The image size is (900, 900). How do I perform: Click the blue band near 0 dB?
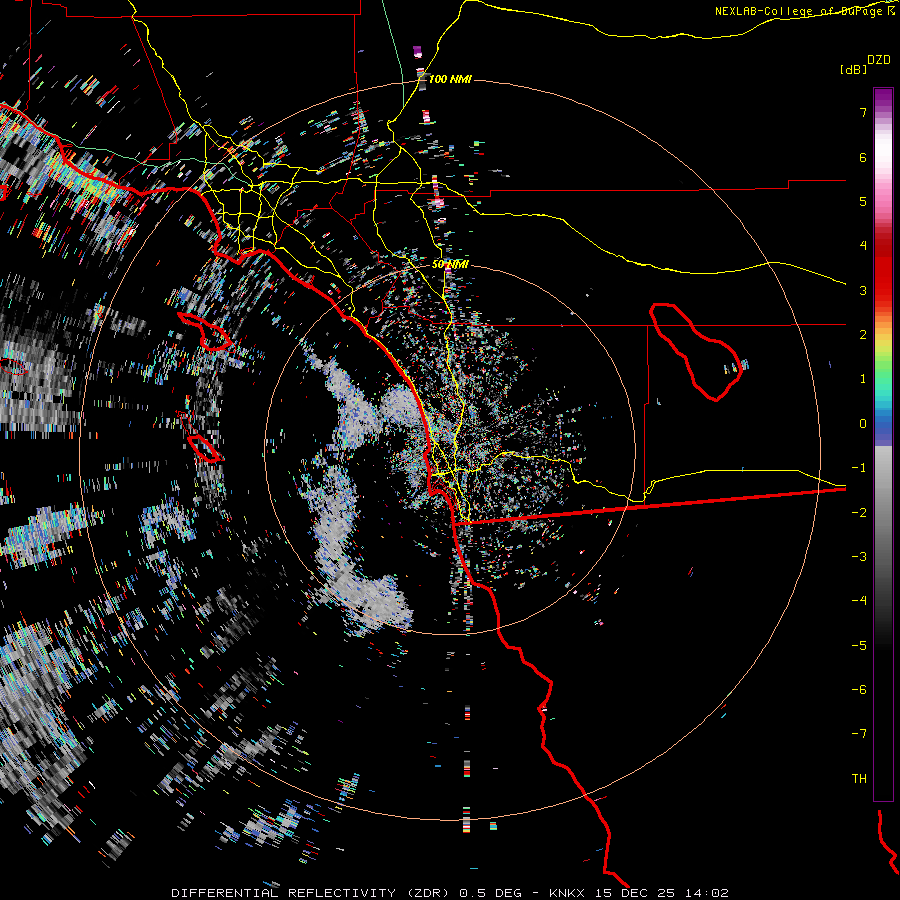883,428
